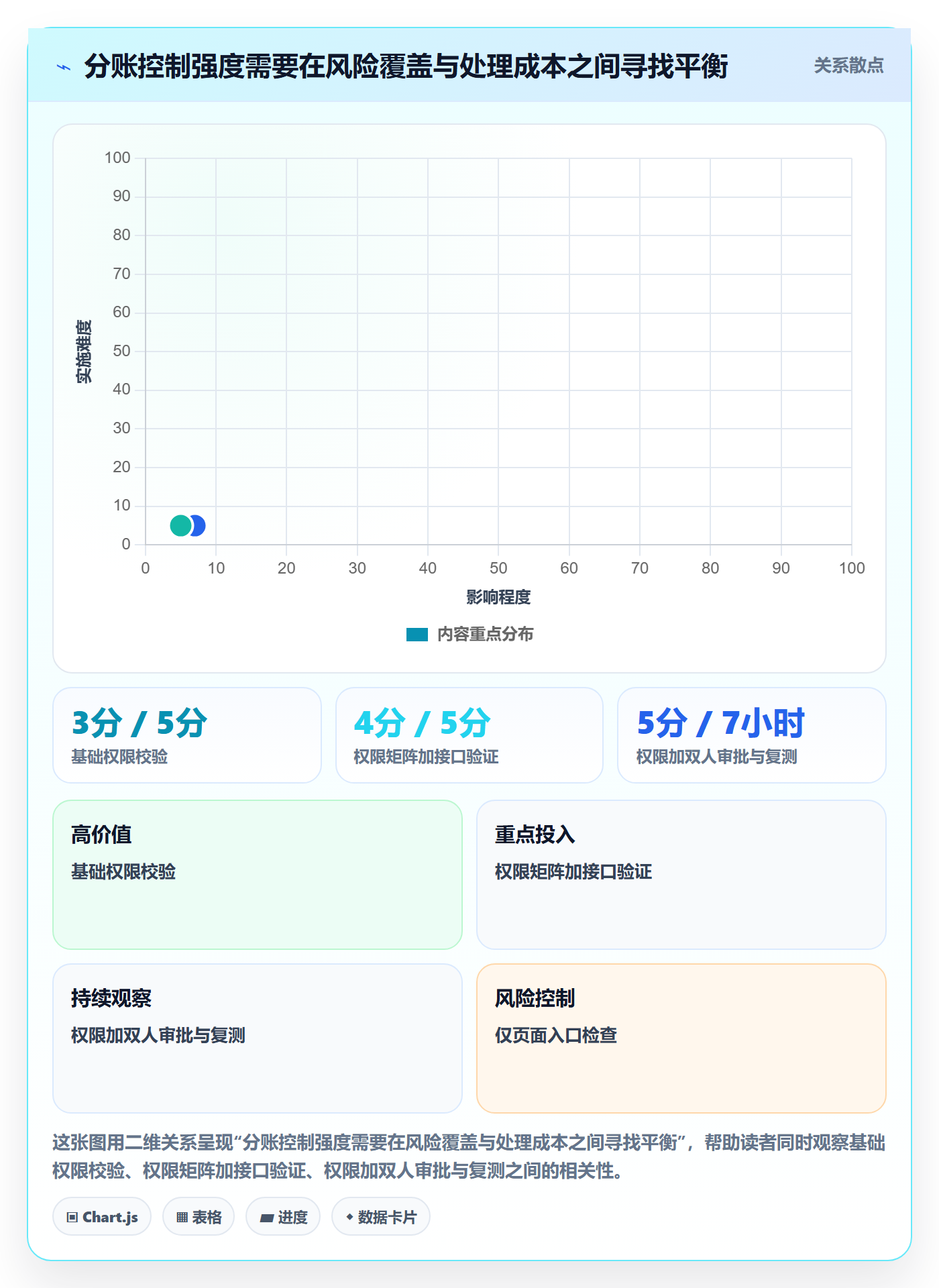
Task: Click the 内容重点分布 legend color box
Action: [x=417, y=635]
